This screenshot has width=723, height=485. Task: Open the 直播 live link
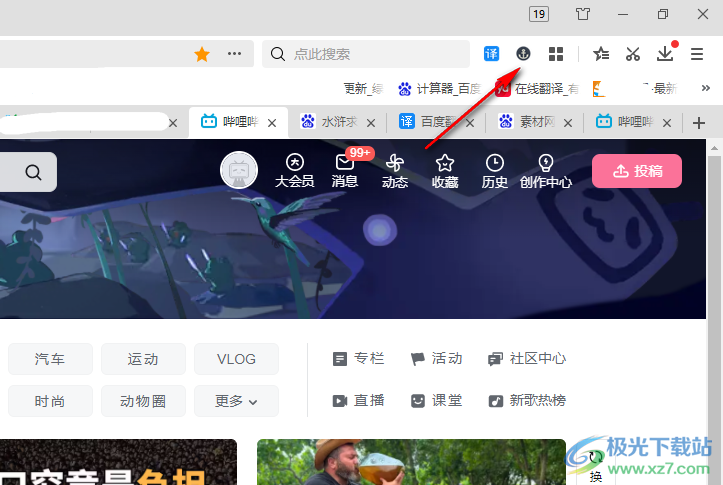(358, 400)
